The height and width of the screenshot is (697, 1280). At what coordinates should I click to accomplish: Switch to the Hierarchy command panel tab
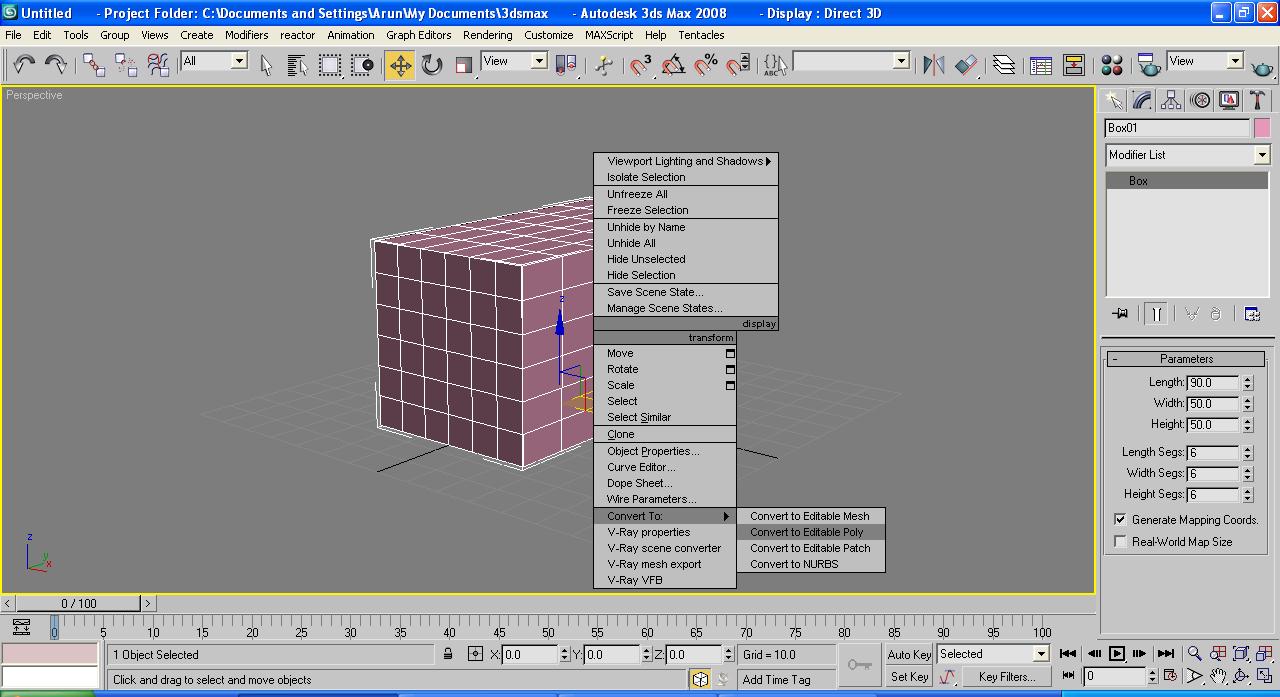[1171, 100]
